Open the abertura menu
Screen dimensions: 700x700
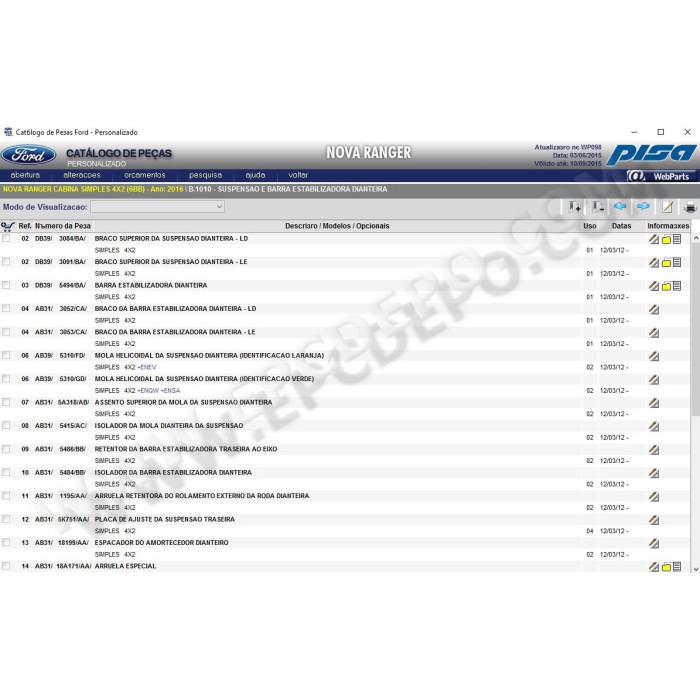[25, 175]
